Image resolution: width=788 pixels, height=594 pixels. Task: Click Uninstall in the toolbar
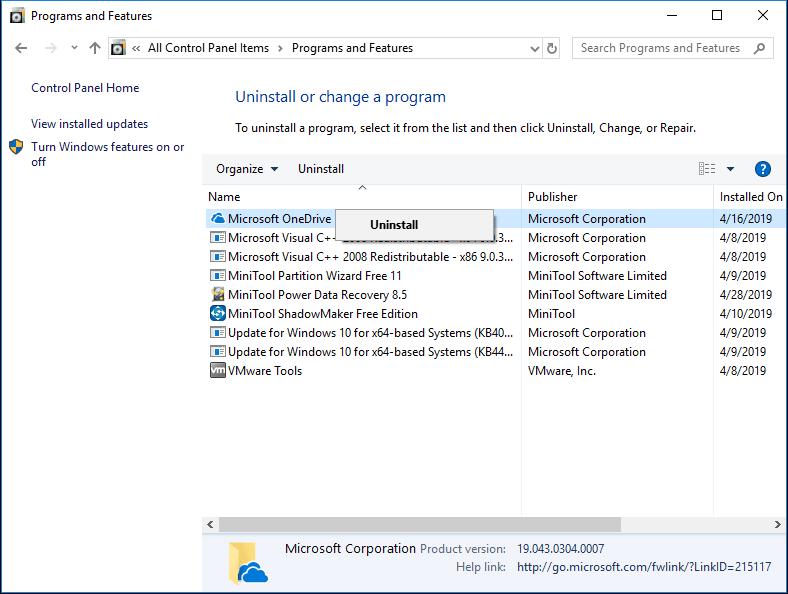(321, 169)
